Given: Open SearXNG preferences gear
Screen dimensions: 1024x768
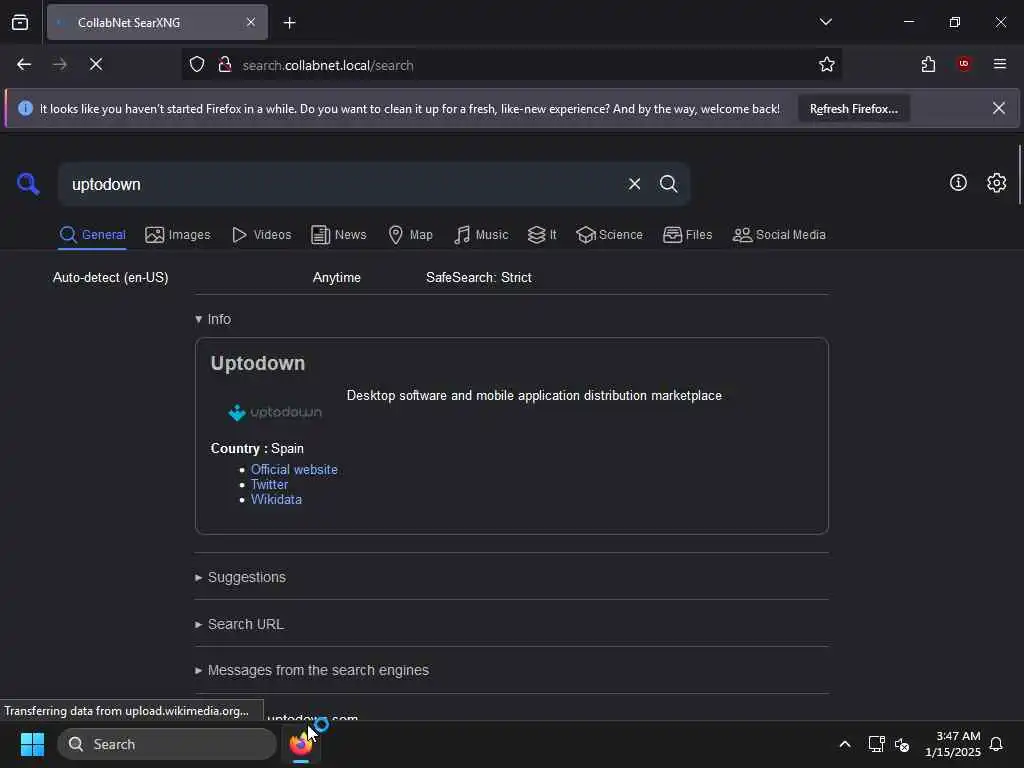Looking at the screenshot, I should [x=996, y=183].
